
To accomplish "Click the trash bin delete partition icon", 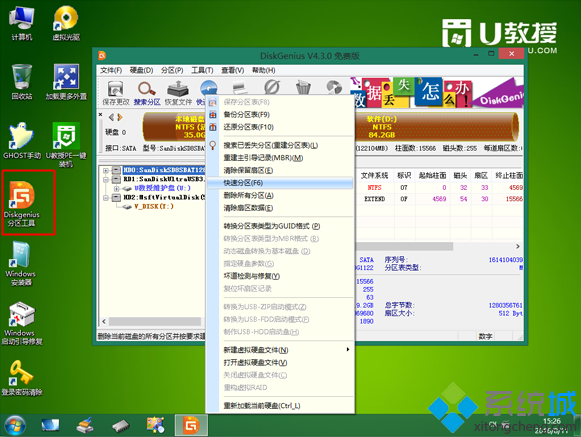I will click(303, 87).
